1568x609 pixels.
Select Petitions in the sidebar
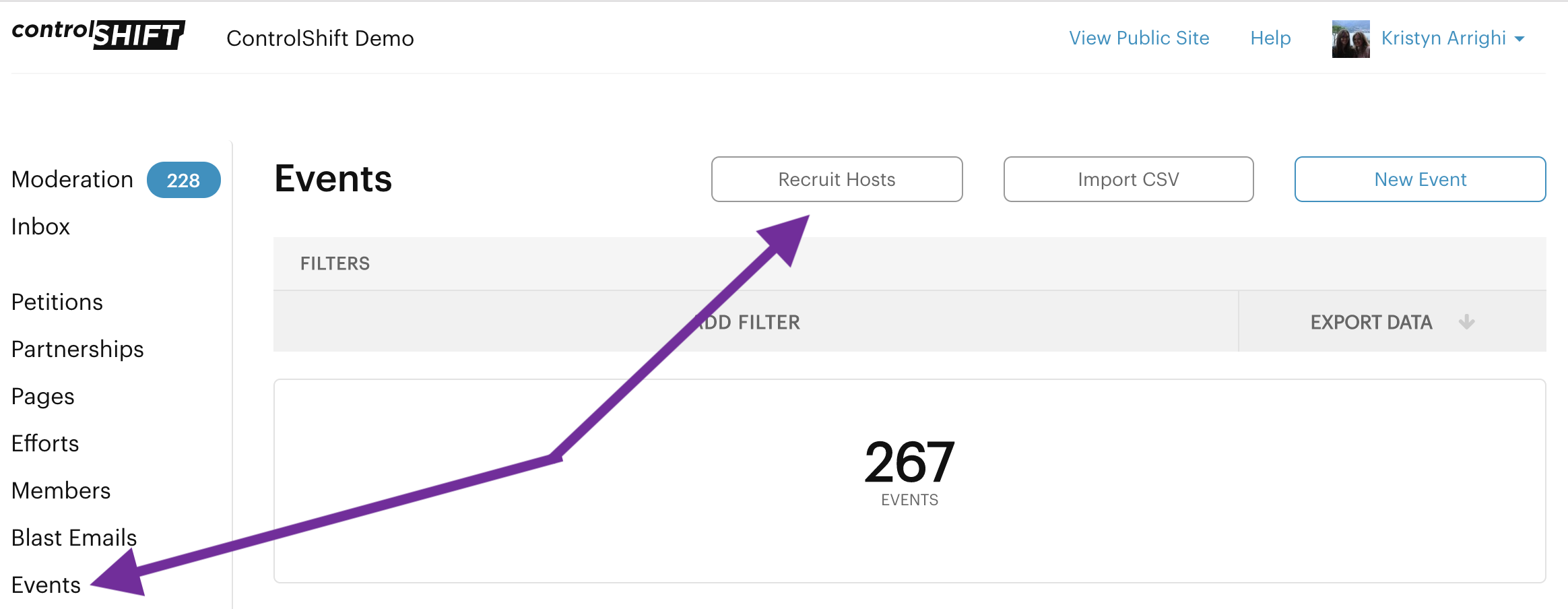click(x=57, y=302)
